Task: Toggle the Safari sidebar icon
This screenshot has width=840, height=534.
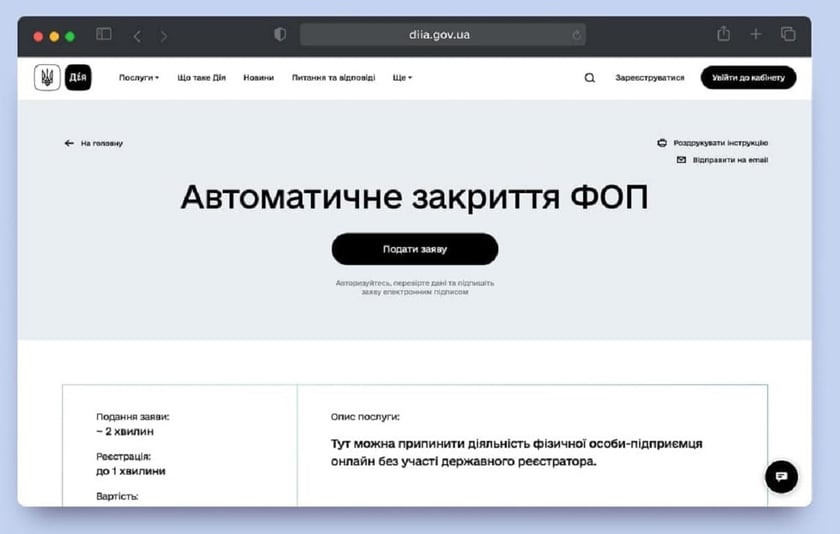Action: [x=103, y=35]
